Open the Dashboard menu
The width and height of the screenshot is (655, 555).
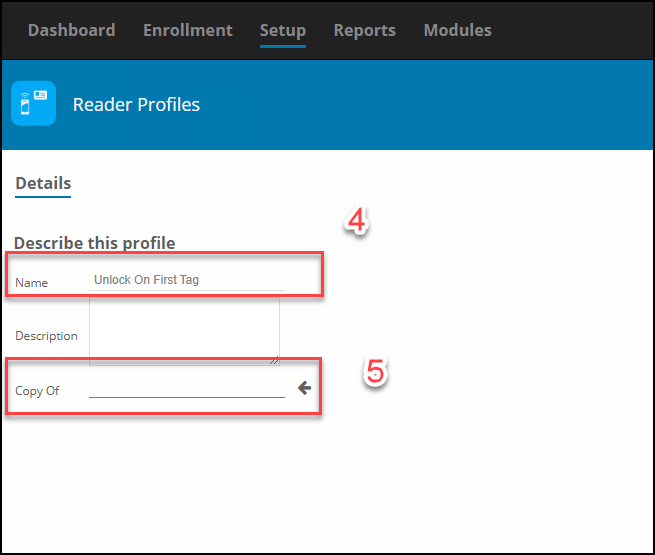coord(72,30)
